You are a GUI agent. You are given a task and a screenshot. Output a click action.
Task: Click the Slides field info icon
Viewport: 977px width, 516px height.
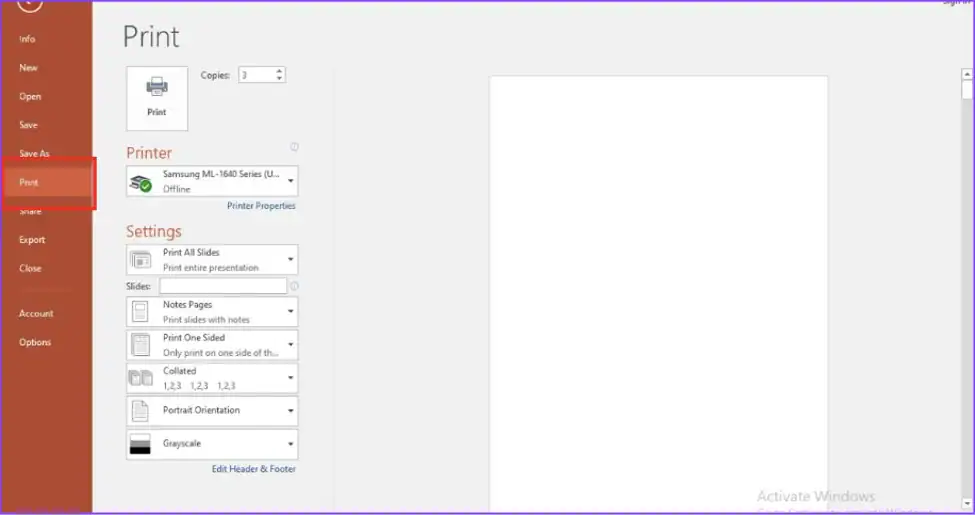point(294,286)
